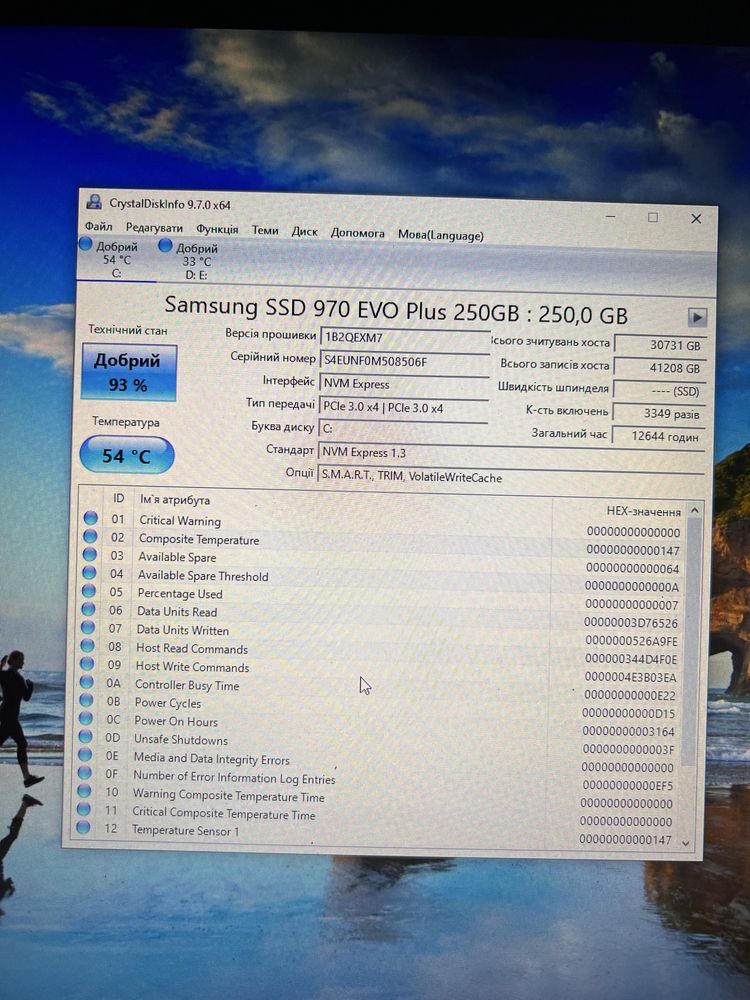Click the status icon for Percentage Used

click(x=89, y=591)
